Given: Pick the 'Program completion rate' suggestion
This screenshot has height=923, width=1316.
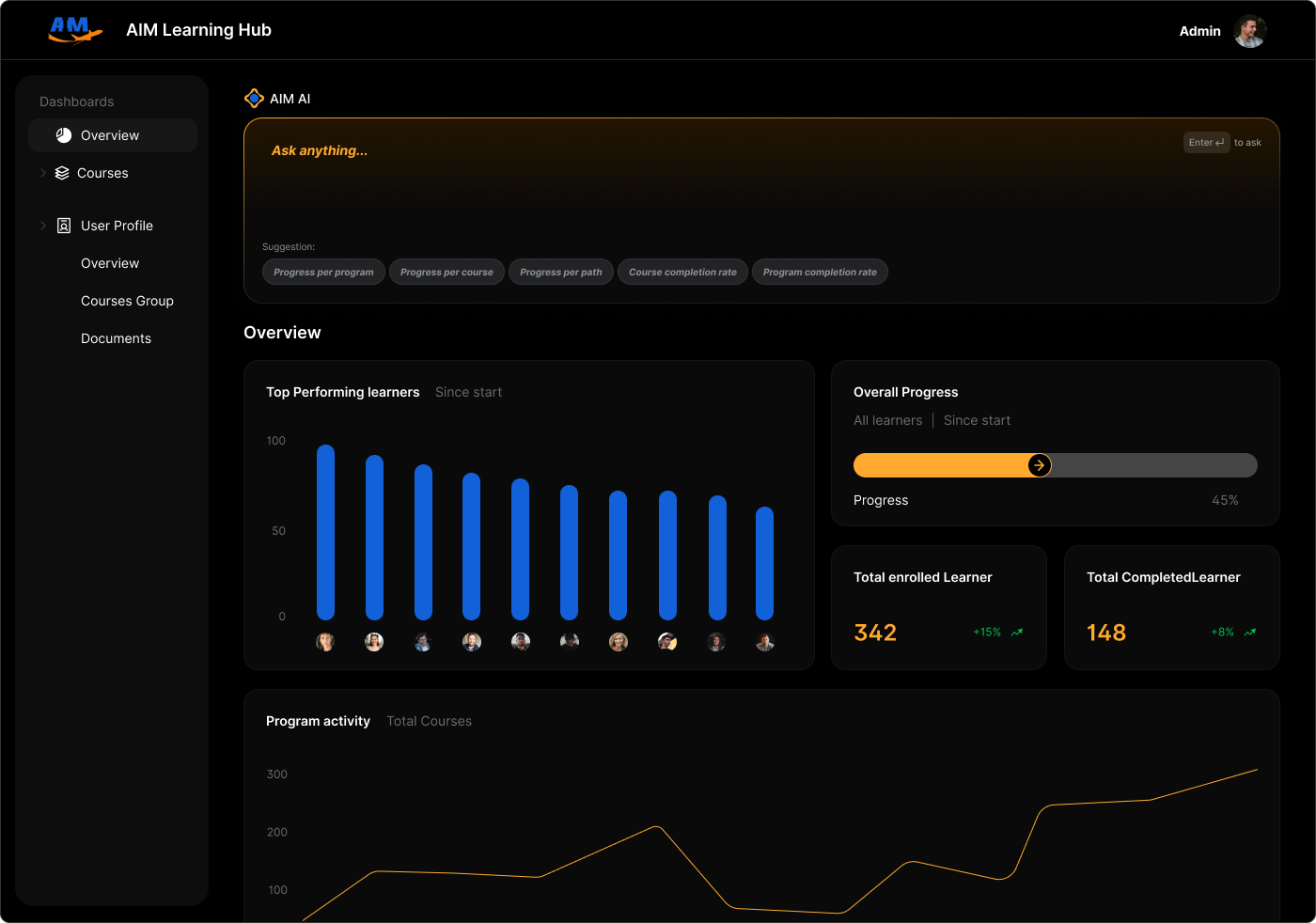Looking at the screenshot, I should click(820, 272).
